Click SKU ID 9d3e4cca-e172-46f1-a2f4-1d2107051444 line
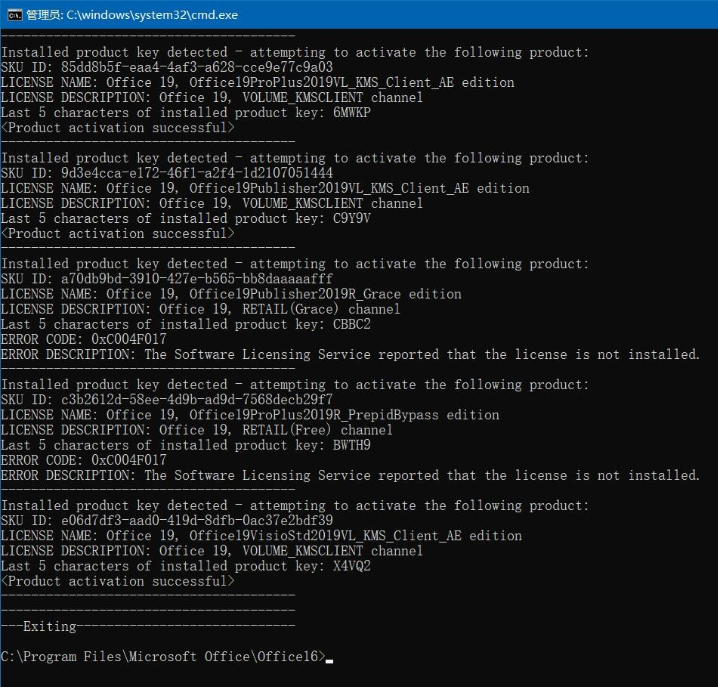This screenshot has width=718, height=687. [x=167, y=173]
